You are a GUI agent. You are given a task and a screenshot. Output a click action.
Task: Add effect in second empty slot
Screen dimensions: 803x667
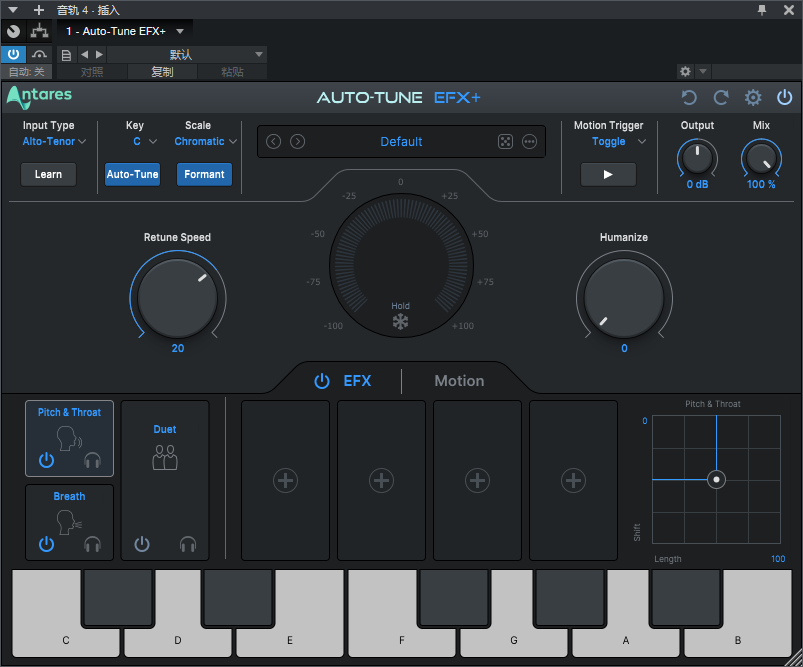pyautogui.click(x=382, y=481)
